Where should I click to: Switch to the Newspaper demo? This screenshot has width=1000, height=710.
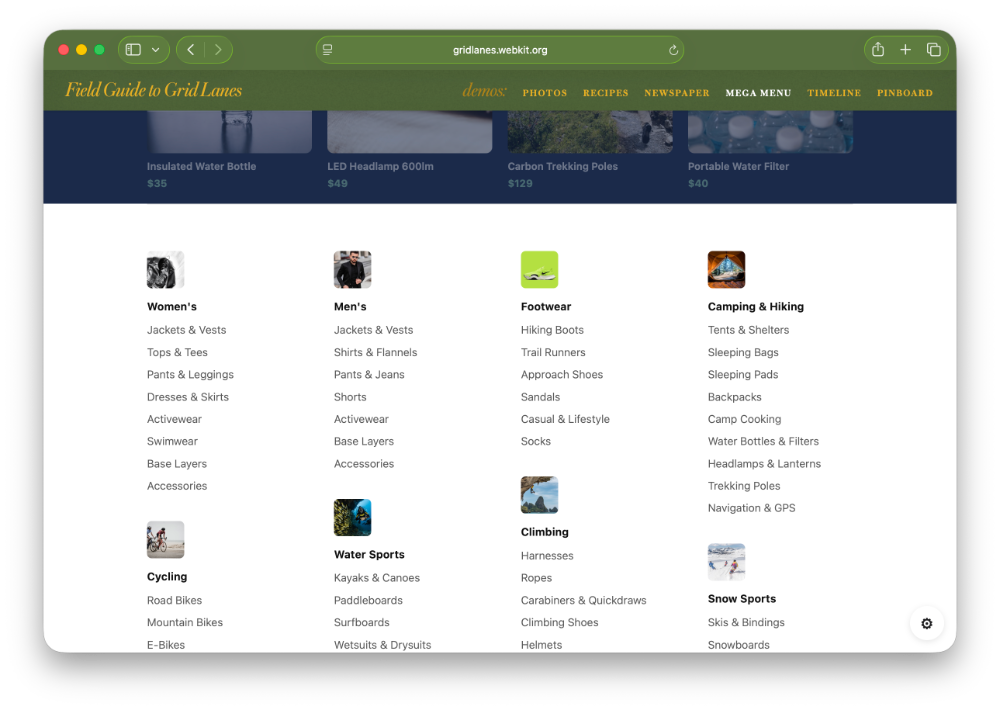click(677, 93)
